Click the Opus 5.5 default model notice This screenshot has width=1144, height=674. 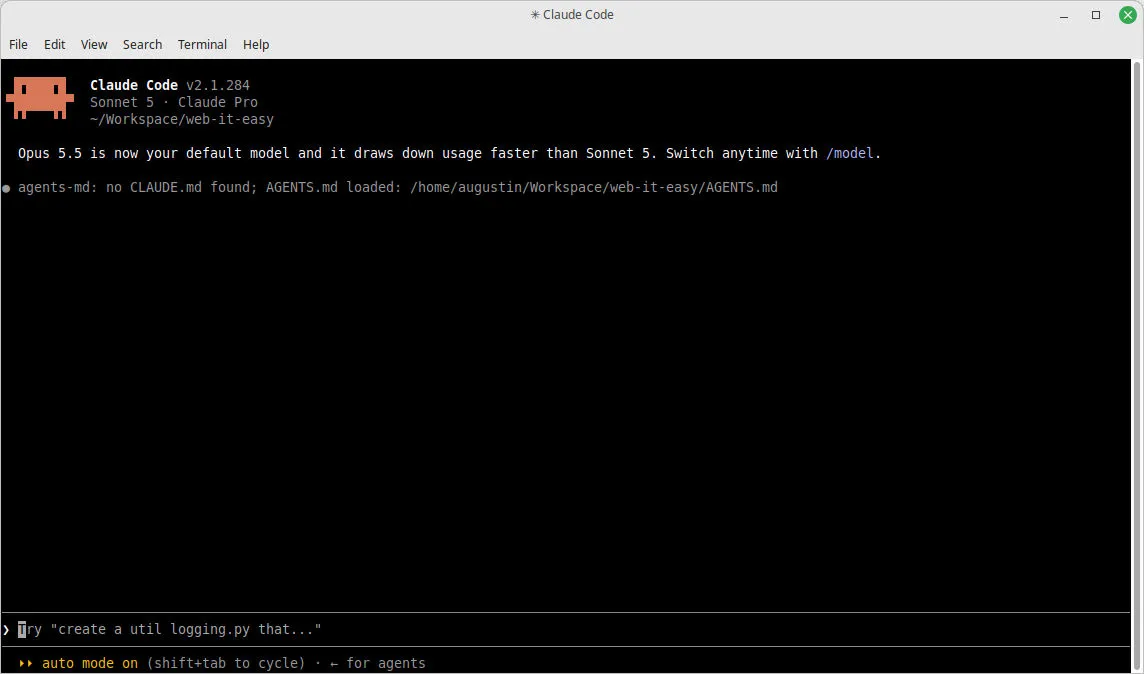point(449,153)
